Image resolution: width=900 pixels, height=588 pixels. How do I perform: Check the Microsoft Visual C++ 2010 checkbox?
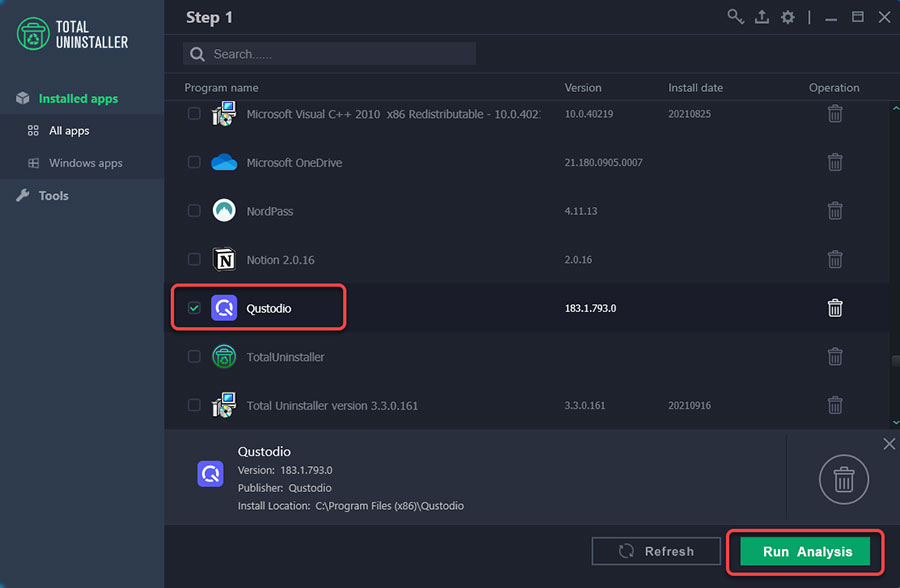point(194,114)
